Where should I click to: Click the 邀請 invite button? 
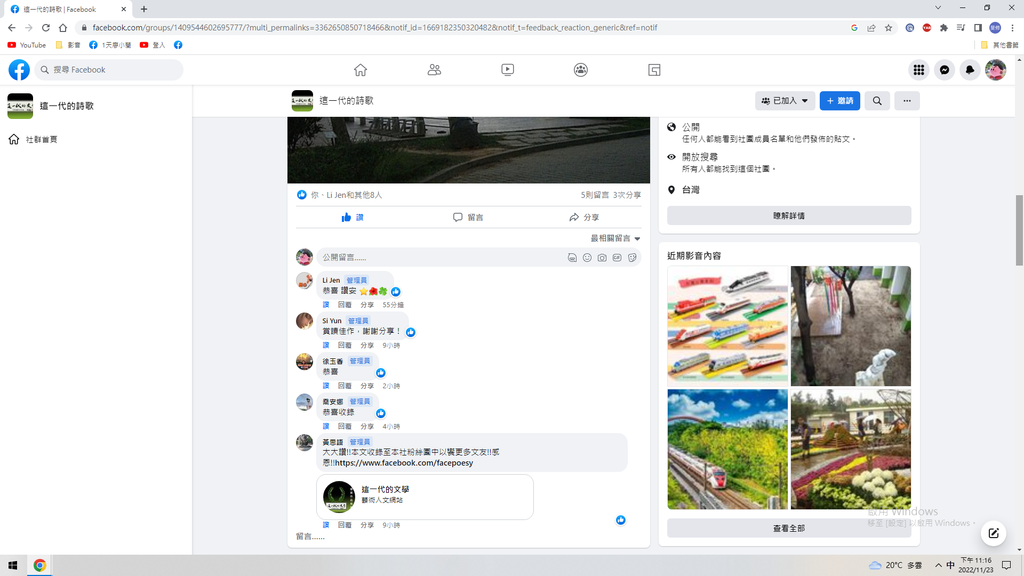coord(840,101)
